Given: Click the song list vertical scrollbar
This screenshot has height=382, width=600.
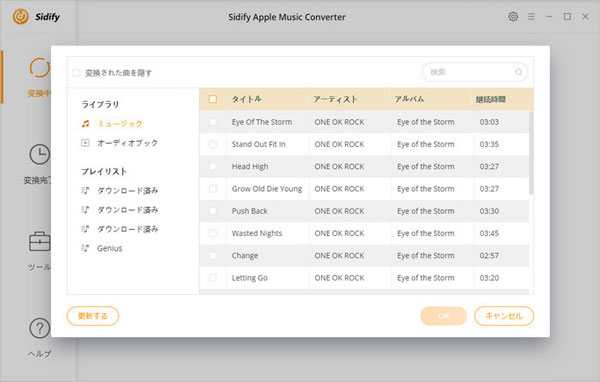Looking at the screenshot, I should pos(531,153).
